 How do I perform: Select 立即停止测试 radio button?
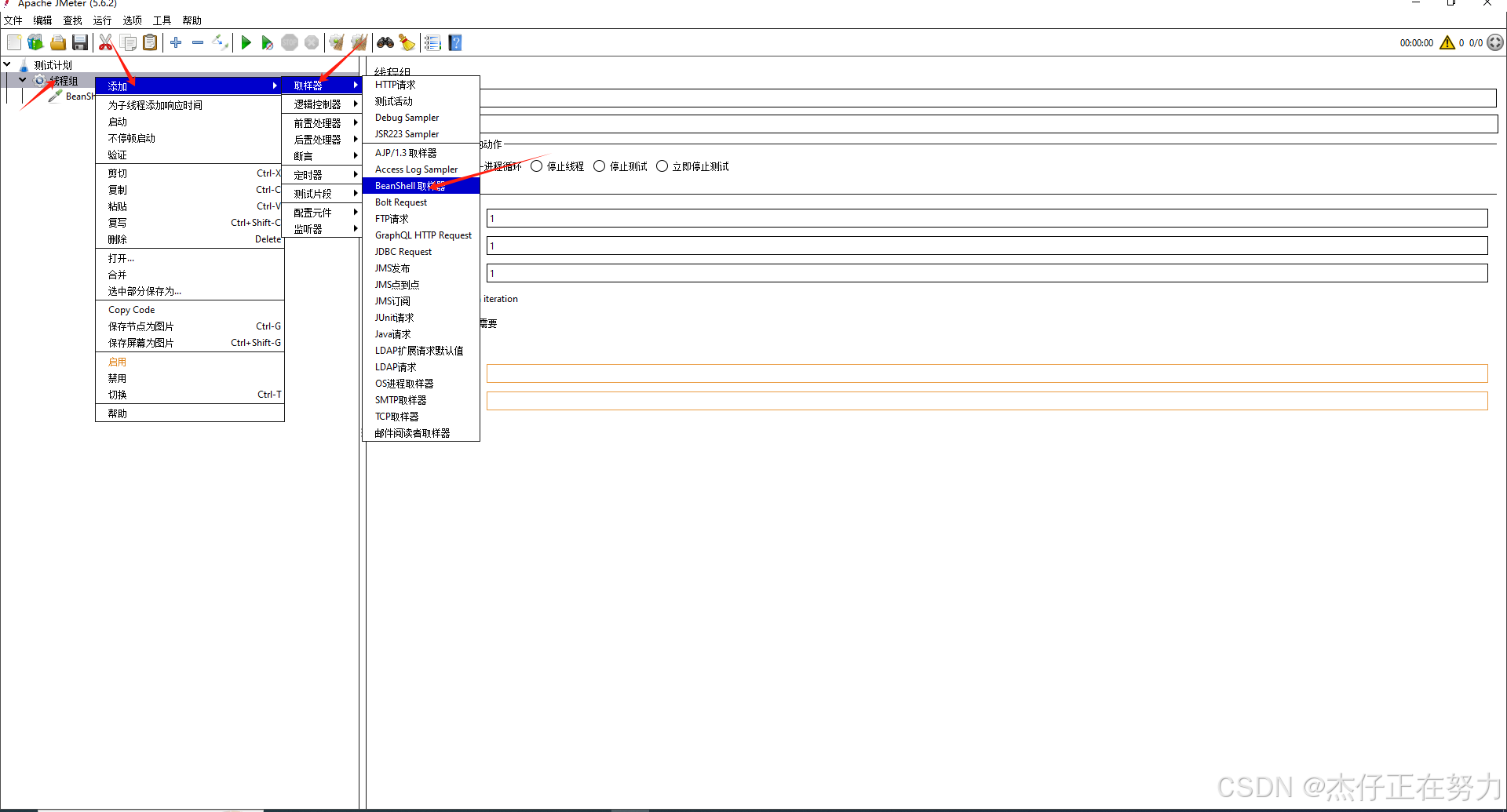[662, 166]
